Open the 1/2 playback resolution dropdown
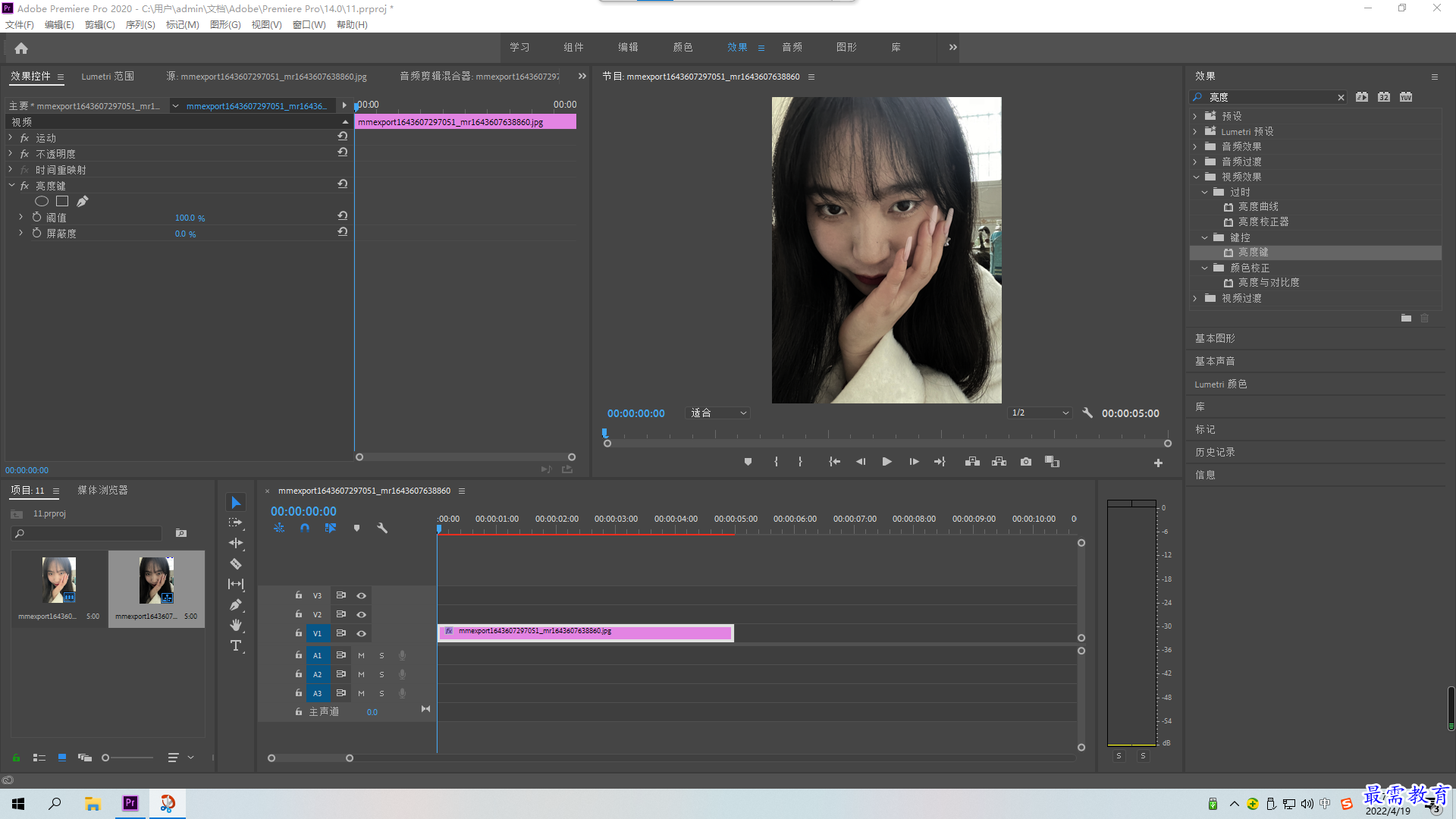1456x819 pixels. (x=1040, y=413)
